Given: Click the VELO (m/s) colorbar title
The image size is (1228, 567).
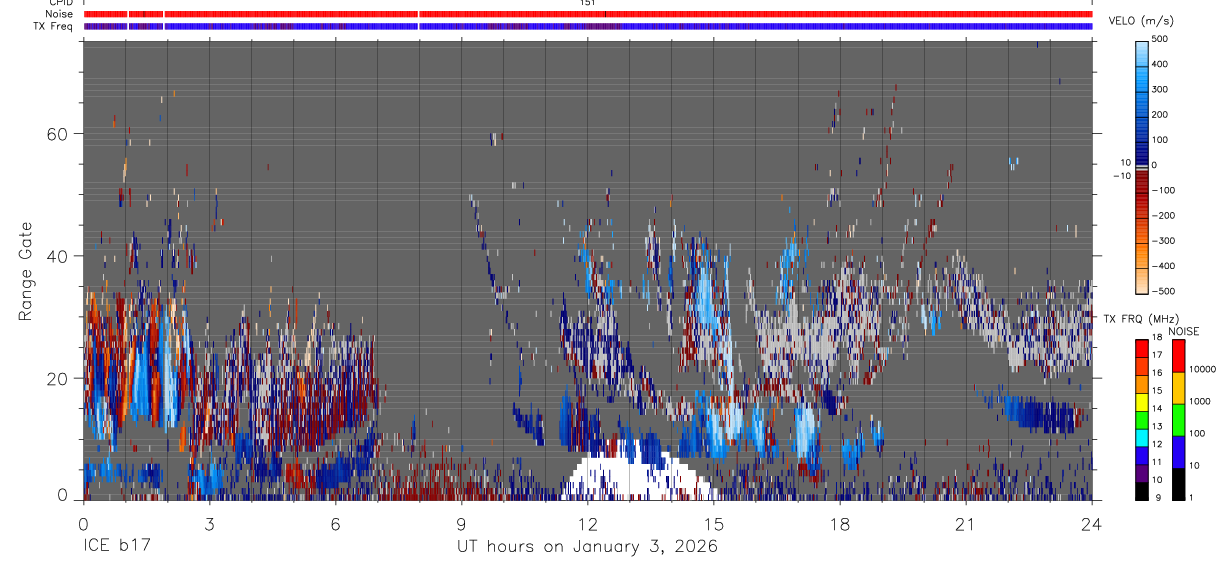Looking at the screenshot, I should (x=1141, y=21).
